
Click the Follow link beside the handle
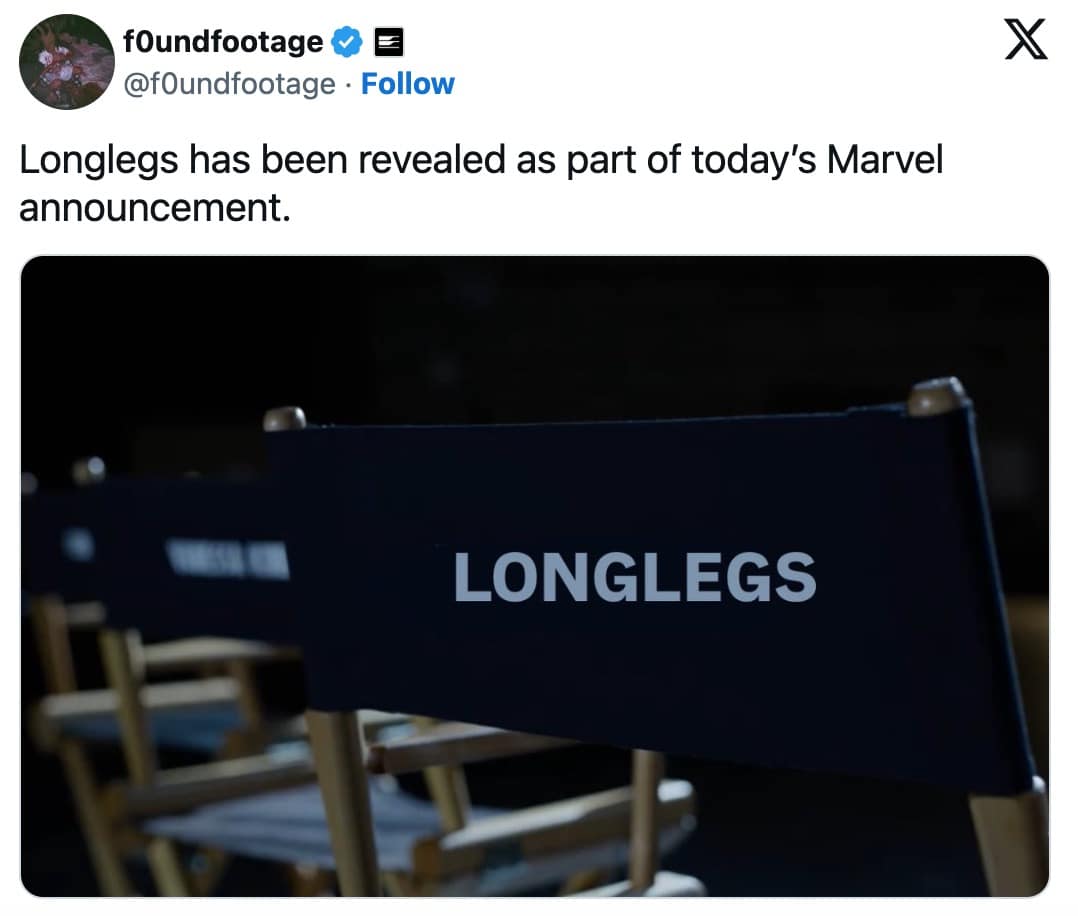click(x=407, y=84)
